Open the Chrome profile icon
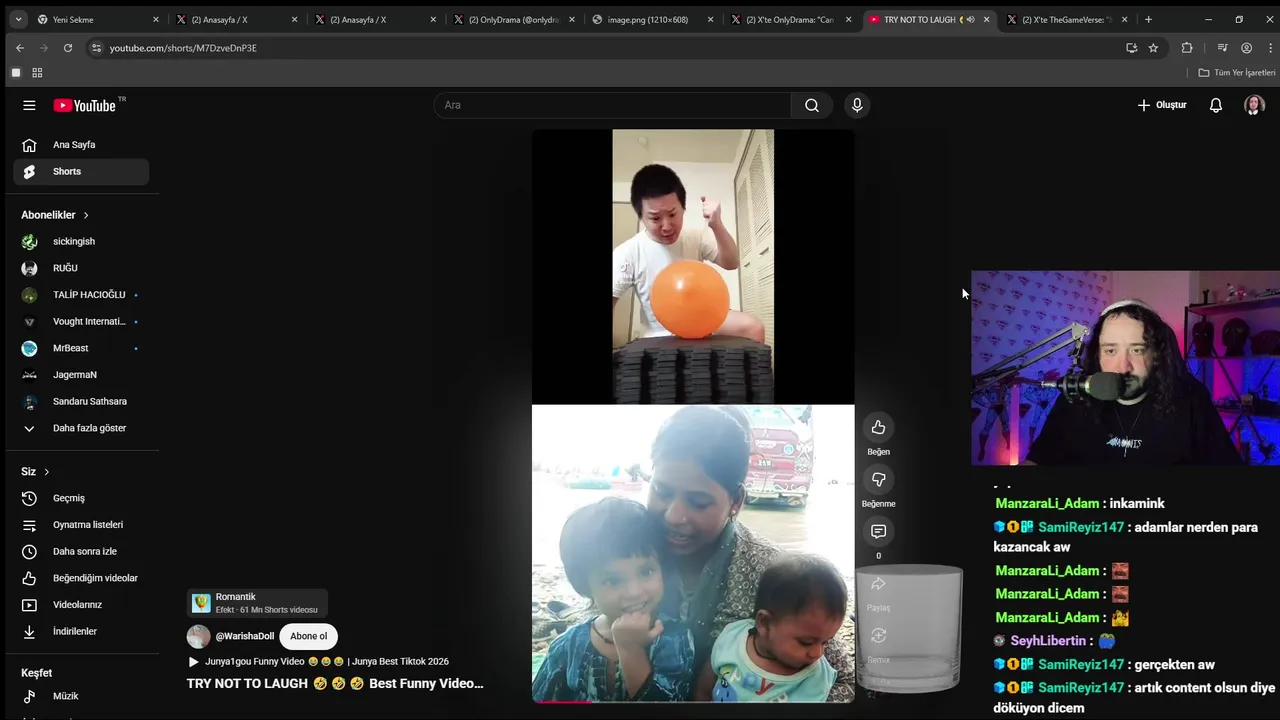1280x720 pixels. tap(1246, 48)
